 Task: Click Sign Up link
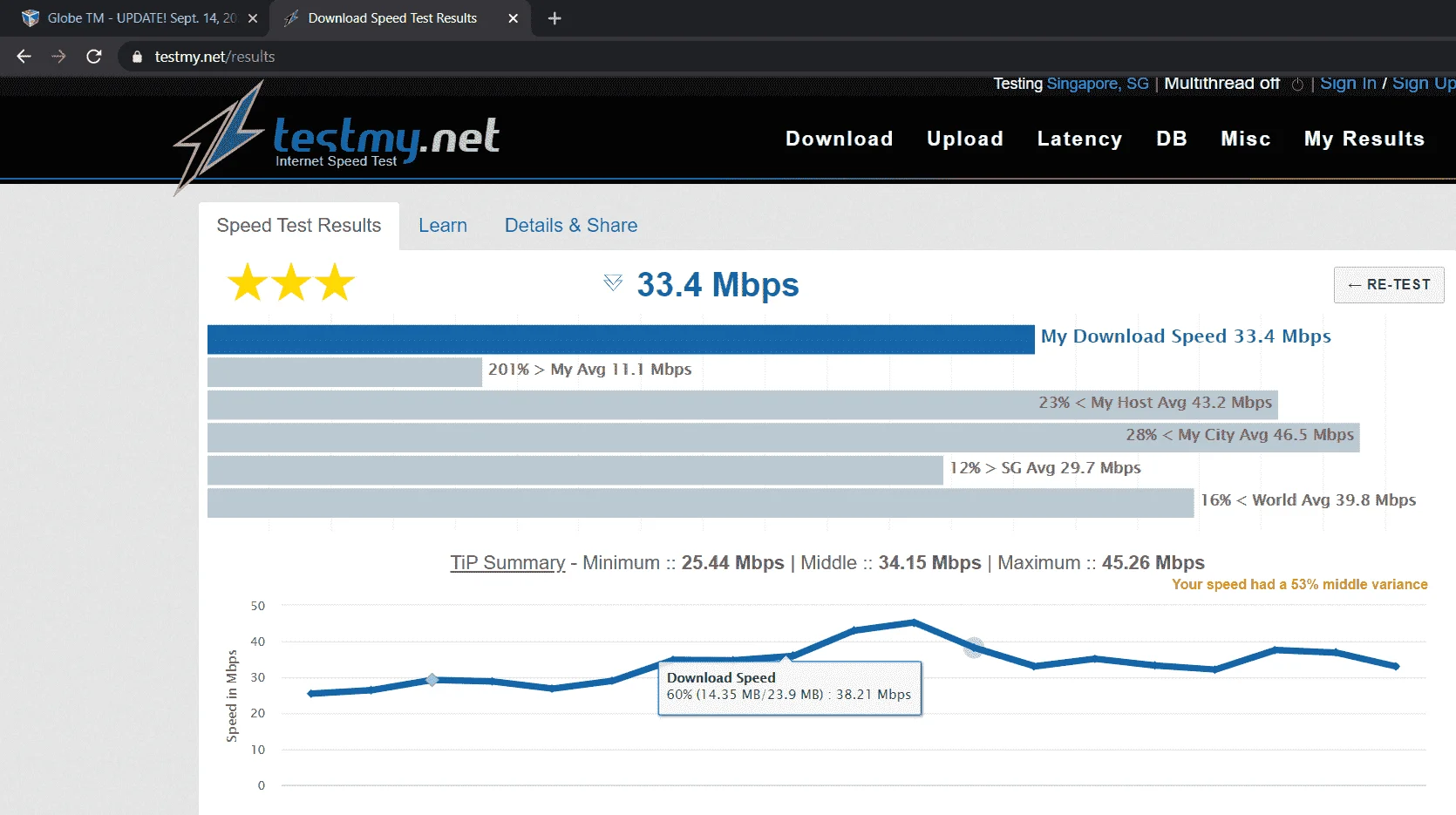tap(1424, 84)
